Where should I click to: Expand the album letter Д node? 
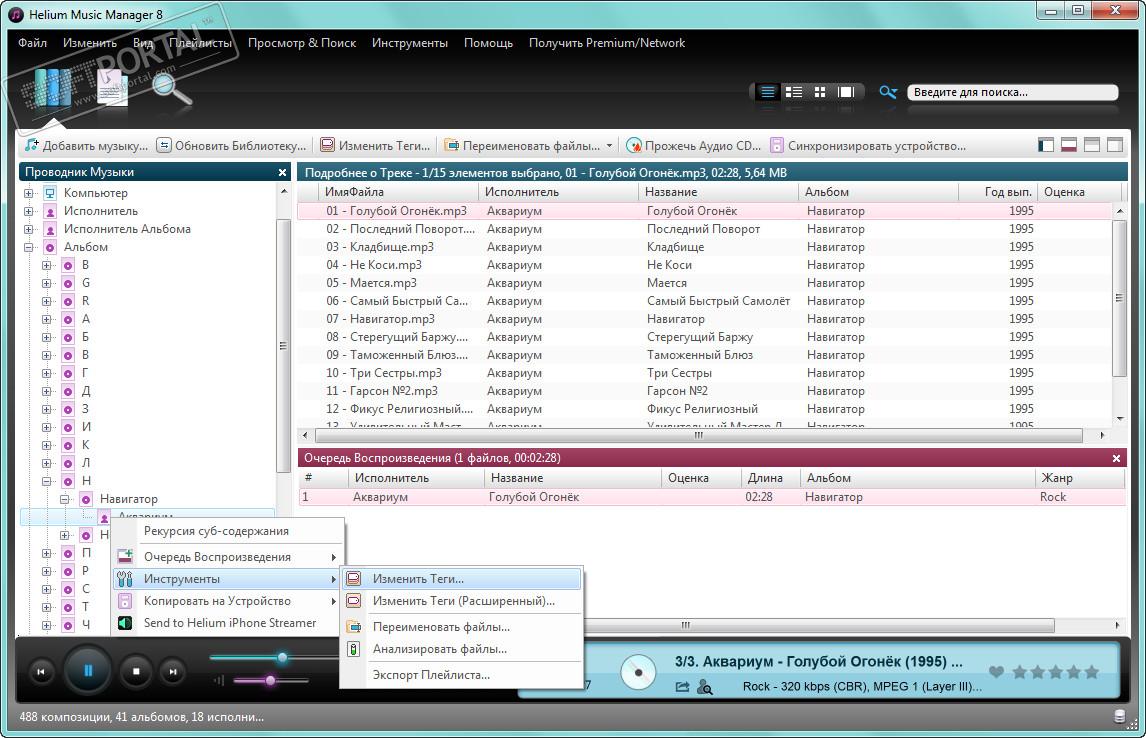pyautogui.click(x=47, y=391)
